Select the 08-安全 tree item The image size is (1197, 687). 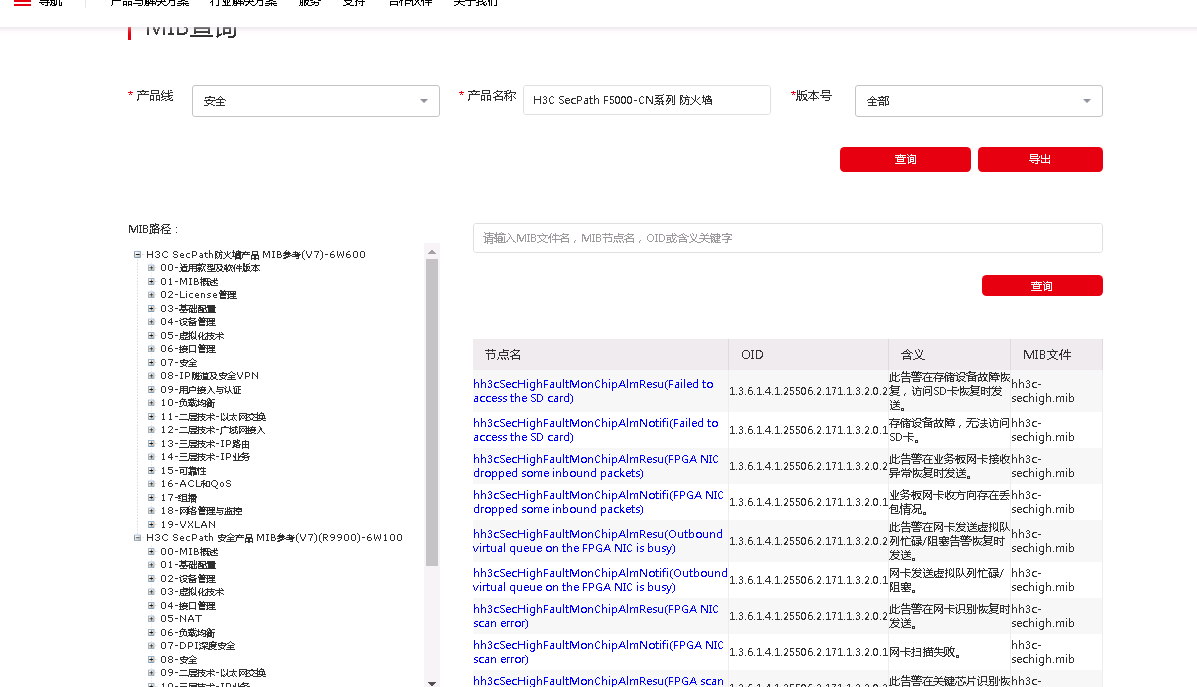coord(179,660)
